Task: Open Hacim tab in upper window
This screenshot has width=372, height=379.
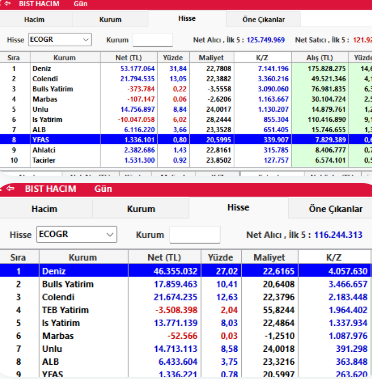Action: click(35, 20)
